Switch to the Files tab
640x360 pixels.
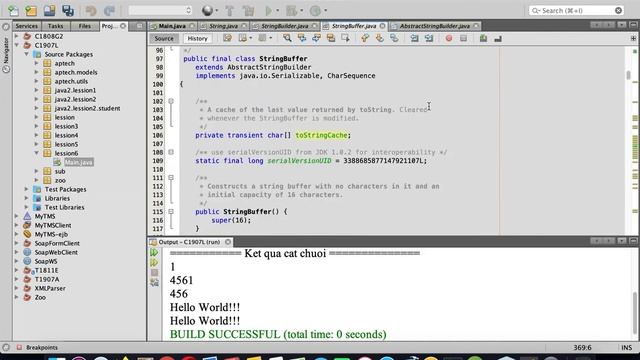click(84, 26)
